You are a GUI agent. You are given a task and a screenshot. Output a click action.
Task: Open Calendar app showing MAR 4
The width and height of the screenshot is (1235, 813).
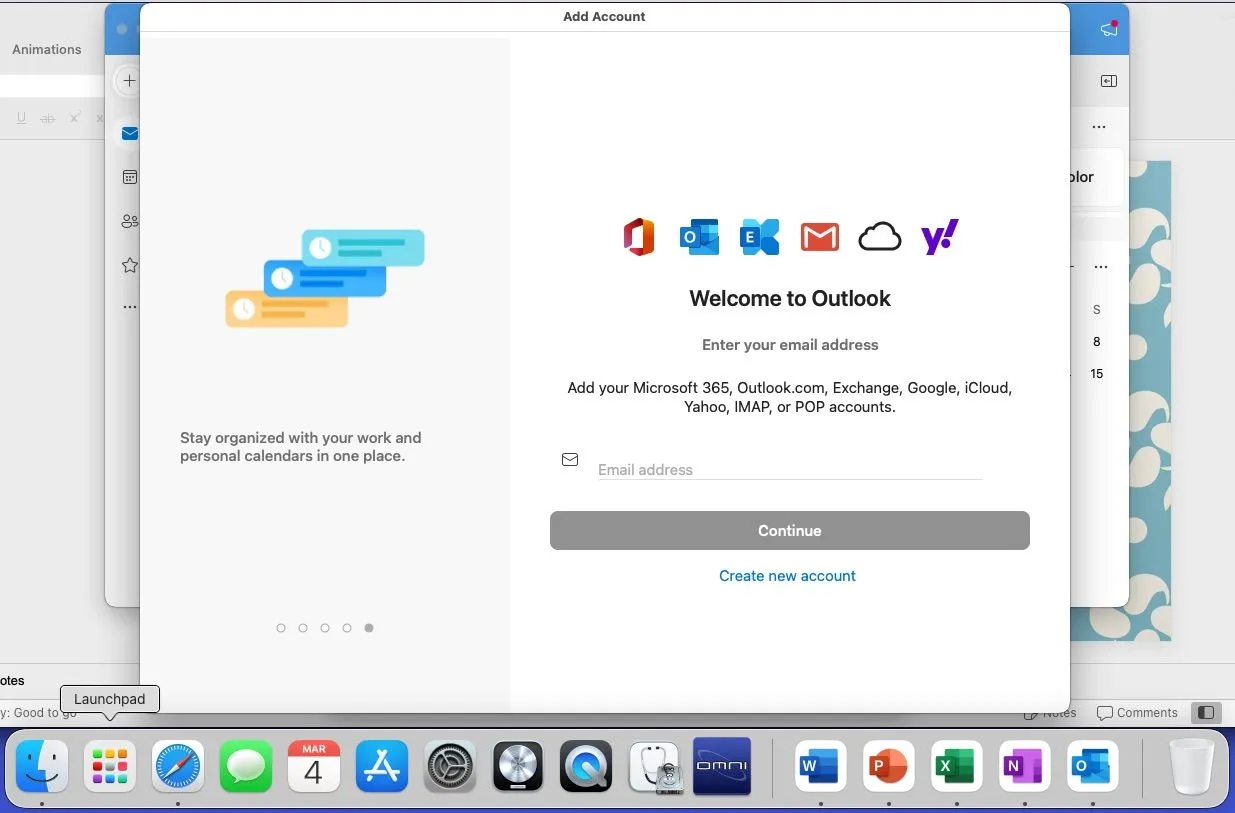pyautogui.click(x=314, y=767)
